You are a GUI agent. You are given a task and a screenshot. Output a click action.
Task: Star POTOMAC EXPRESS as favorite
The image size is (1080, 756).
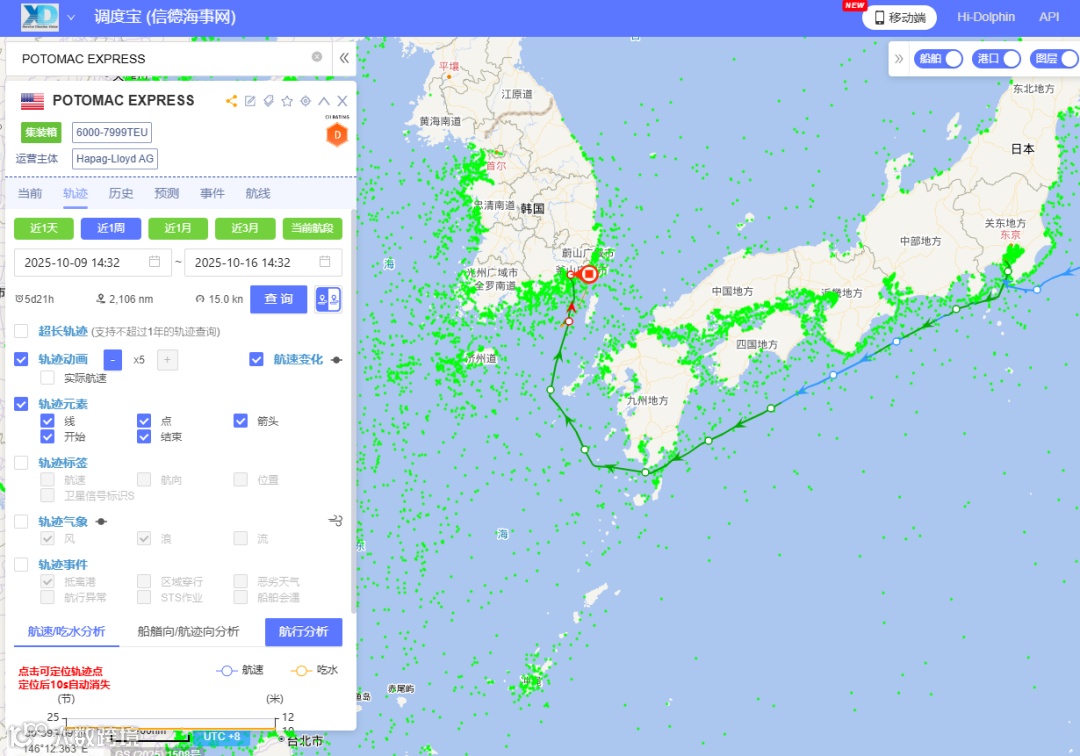pyautogui.click(x=287, y=101)
